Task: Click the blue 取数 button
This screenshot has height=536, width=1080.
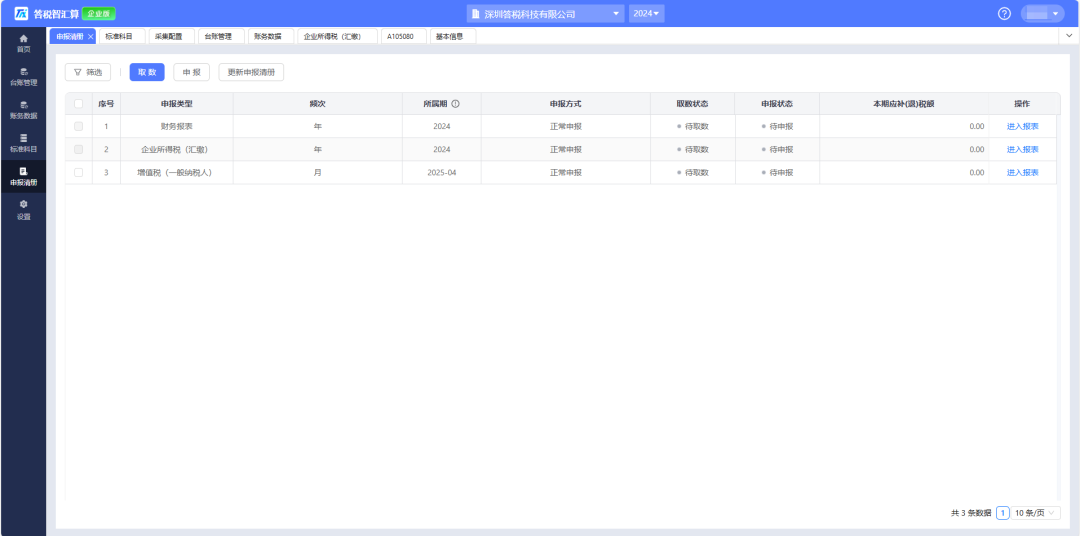Action: tap(147, 72)
